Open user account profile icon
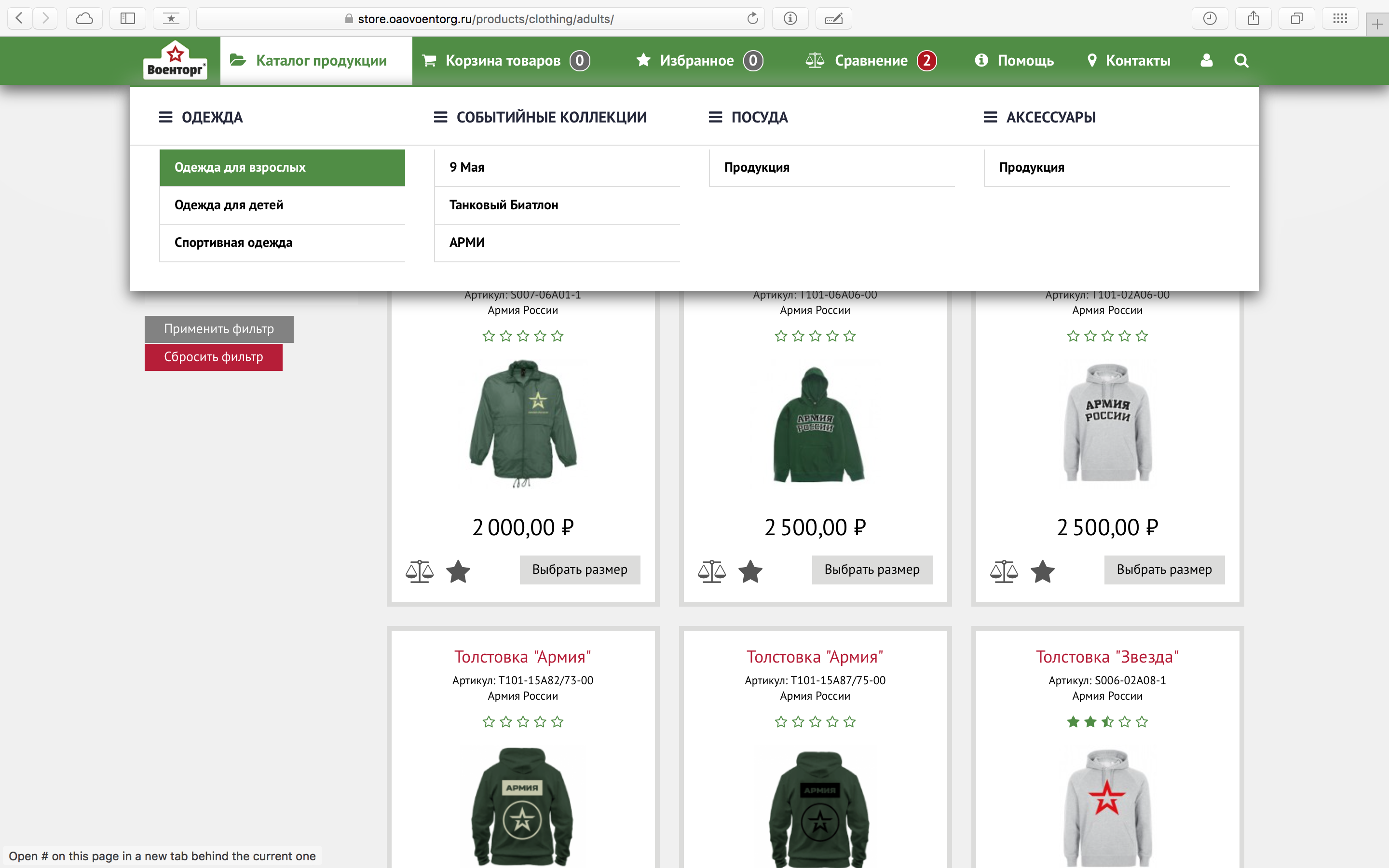The image size is (1389, 868). coord(1207,60)
